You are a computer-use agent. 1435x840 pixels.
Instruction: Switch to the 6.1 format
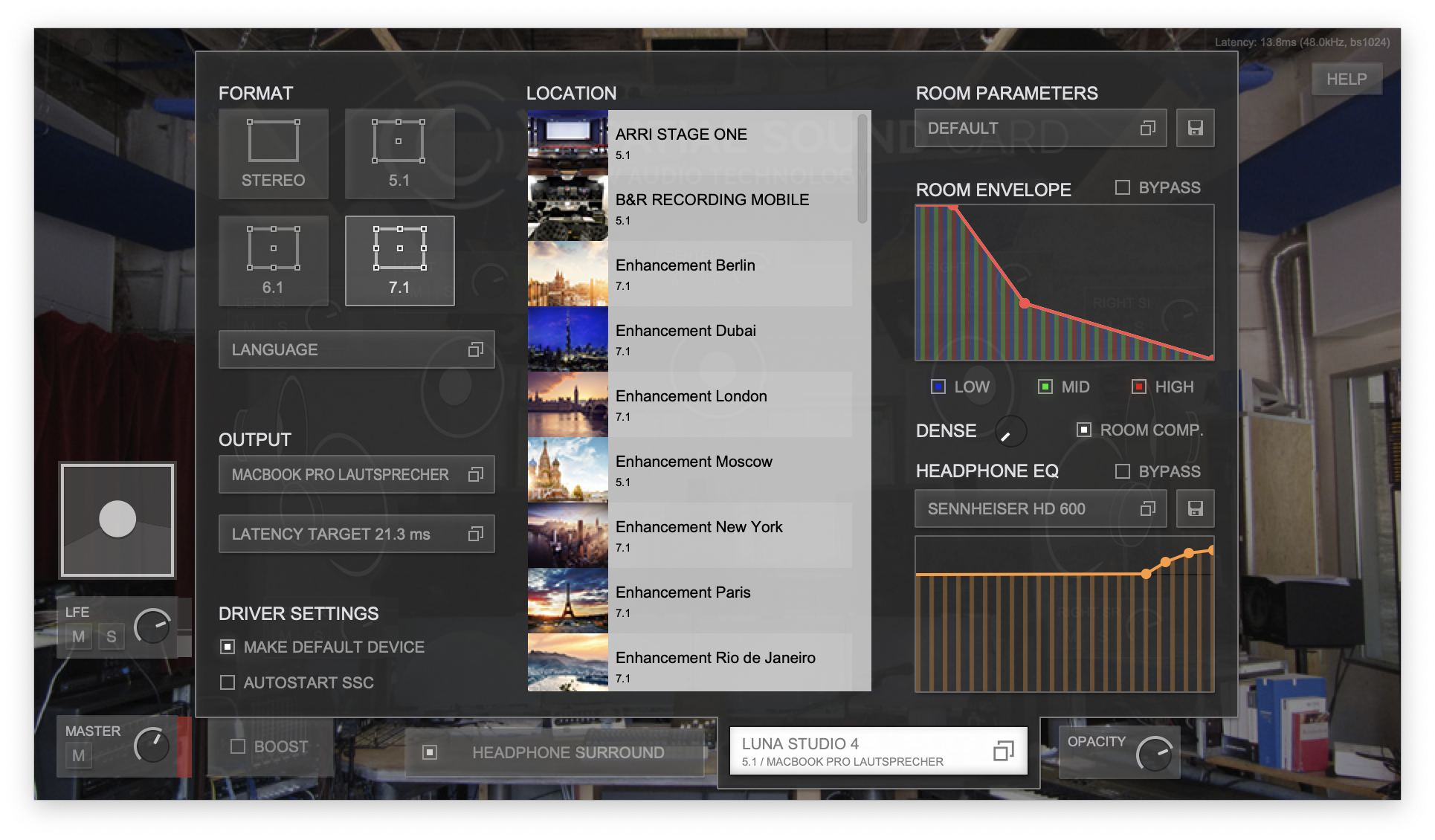273,260
